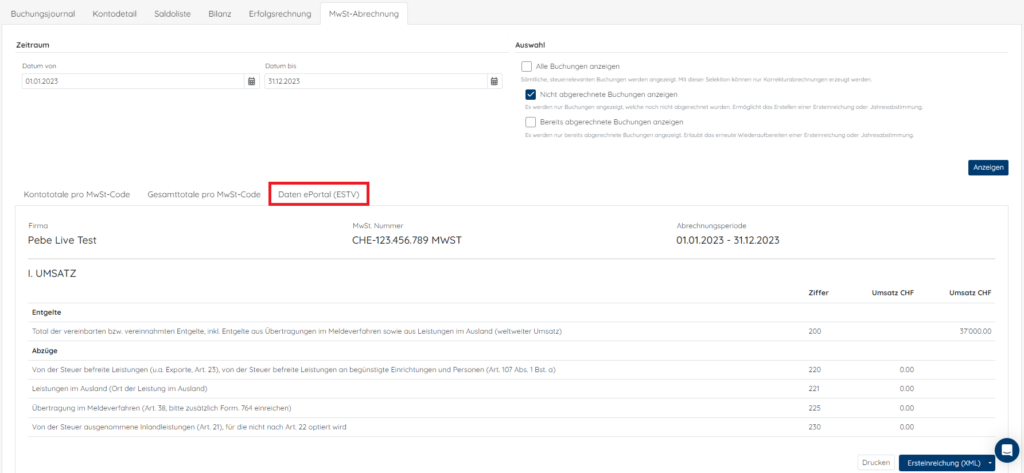Enable Alle Buchungen anzeigen checkbox
This screenshot has height=473, width=1024.
tap(527, 67)
